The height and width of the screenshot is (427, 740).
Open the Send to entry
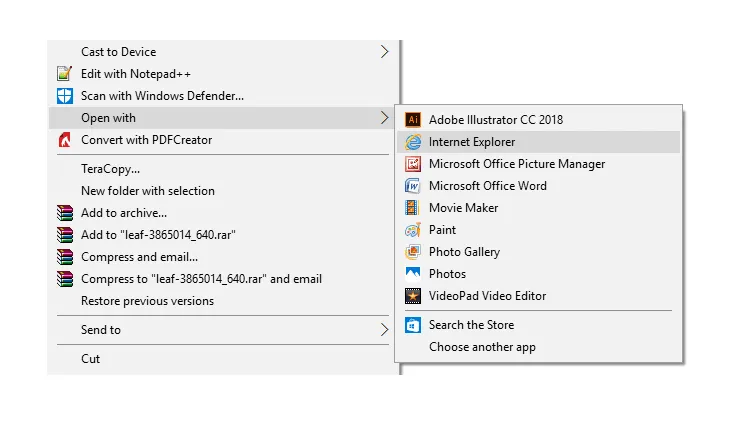pos(223,329)
